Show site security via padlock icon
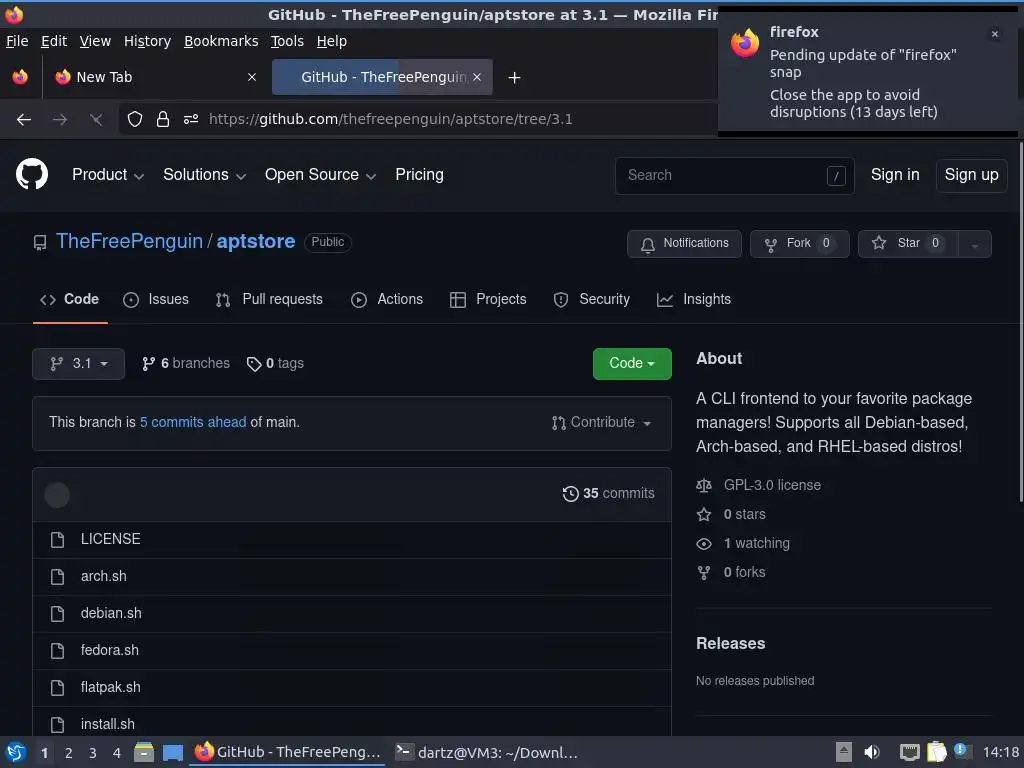 click(x=163, y=120)
